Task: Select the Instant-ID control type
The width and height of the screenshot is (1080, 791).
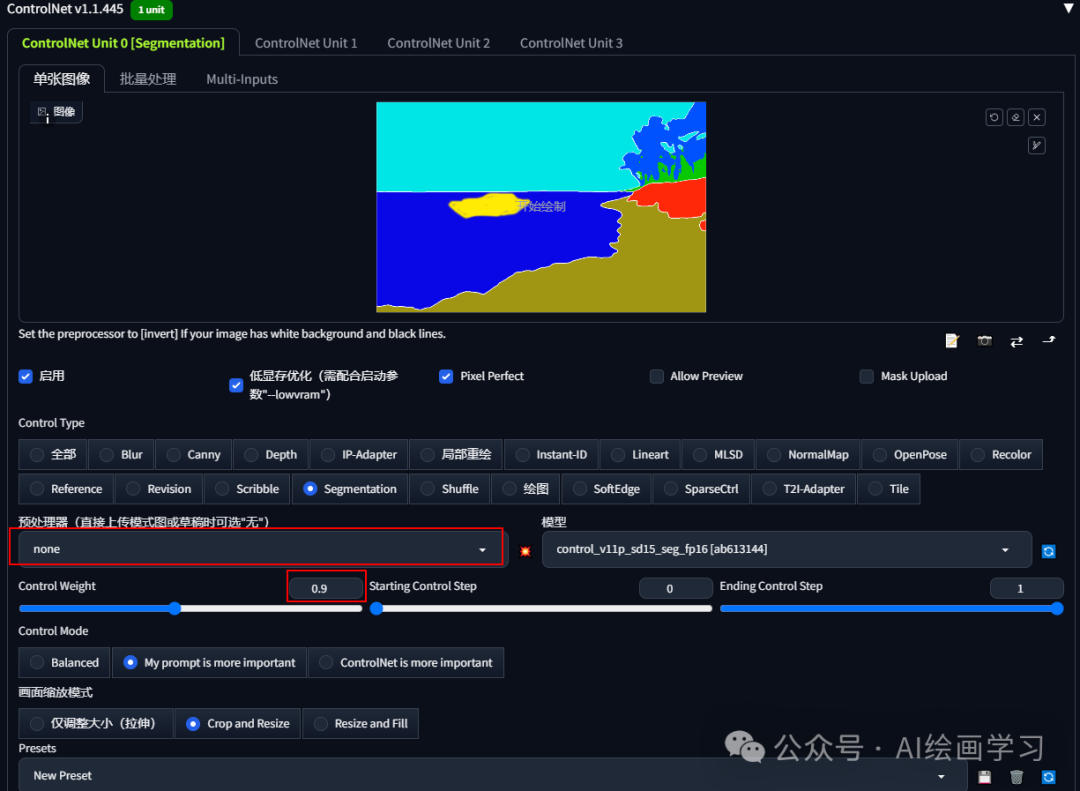Action: [x=551, y=455]
